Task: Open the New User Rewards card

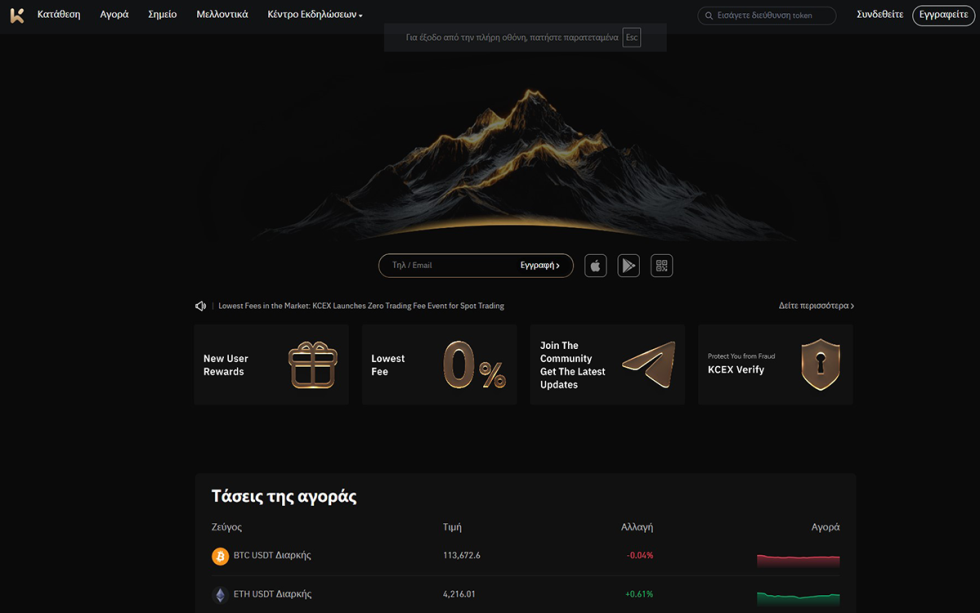Action: 271,365
